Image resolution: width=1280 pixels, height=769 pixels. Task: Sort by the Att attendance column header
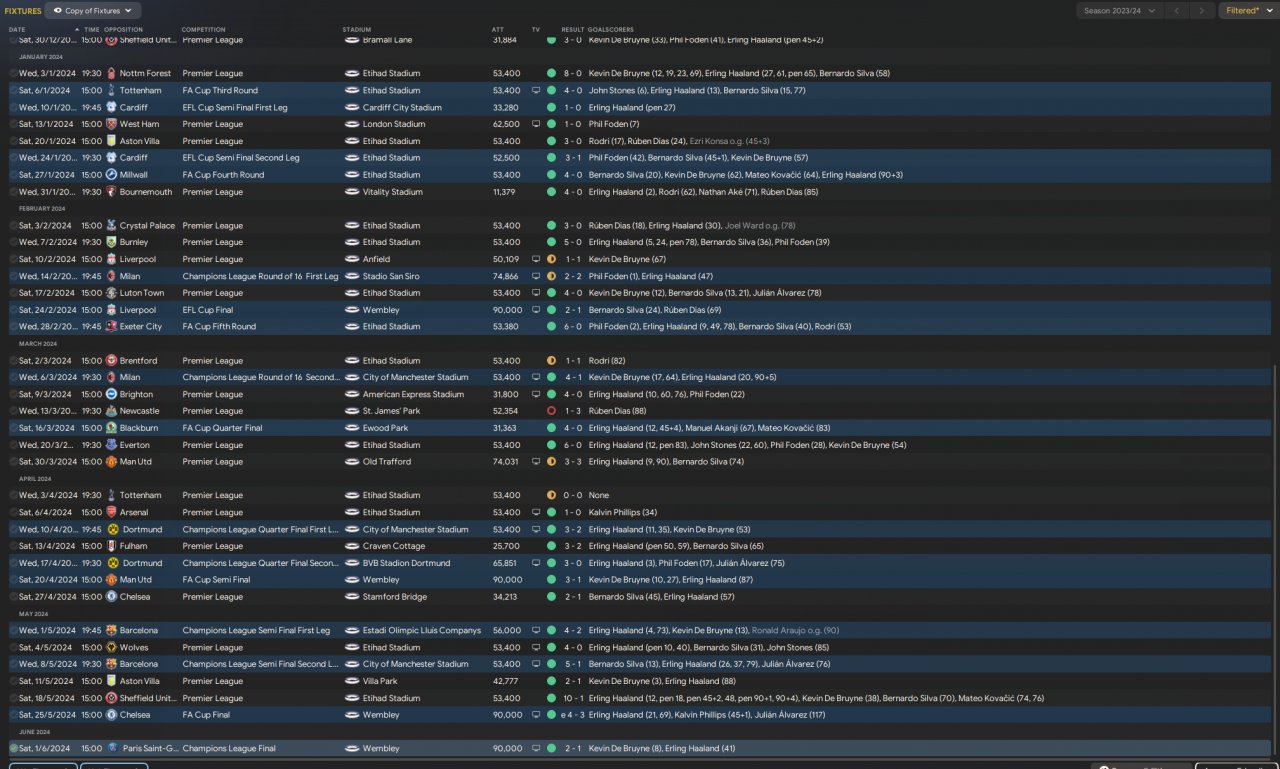[x=498, y=30]
